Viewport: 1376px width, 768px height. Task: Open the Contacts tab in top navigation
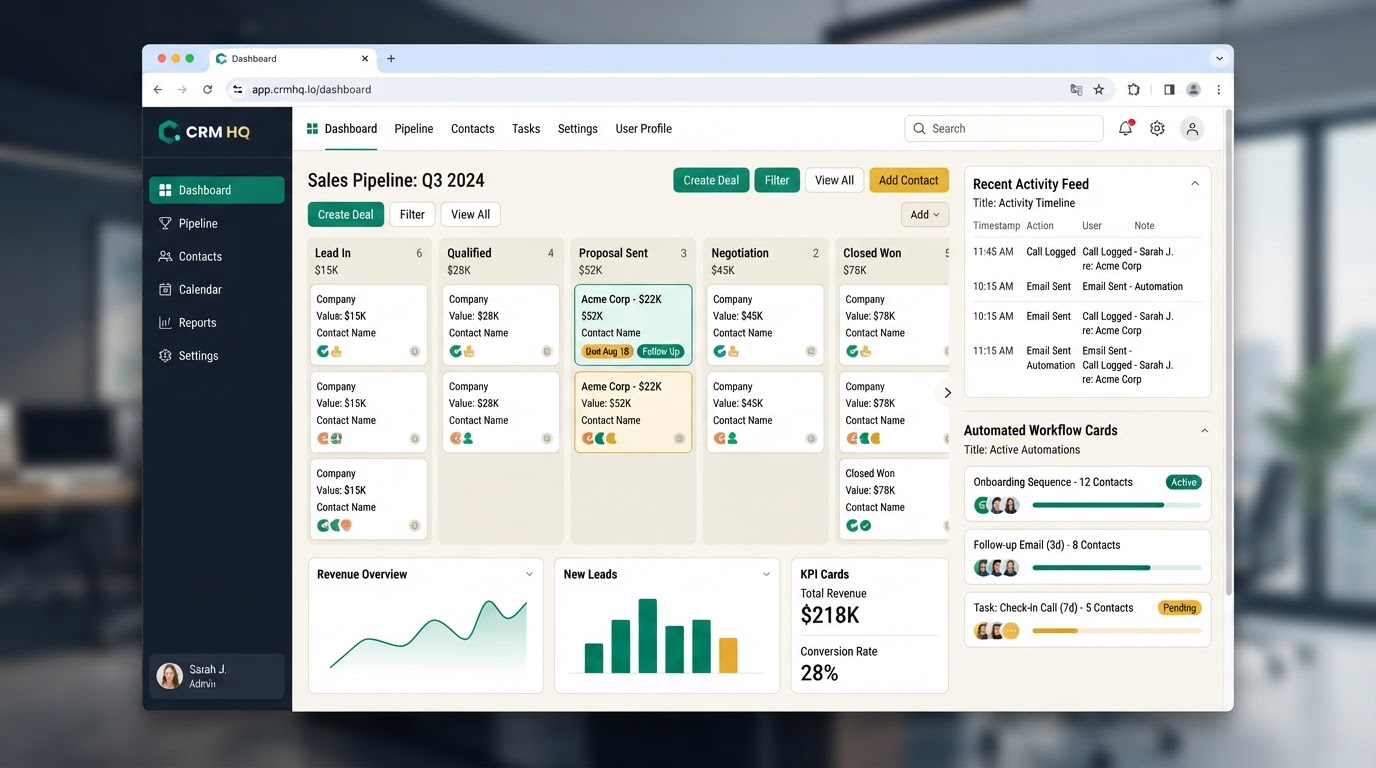(x=472, y=128)
